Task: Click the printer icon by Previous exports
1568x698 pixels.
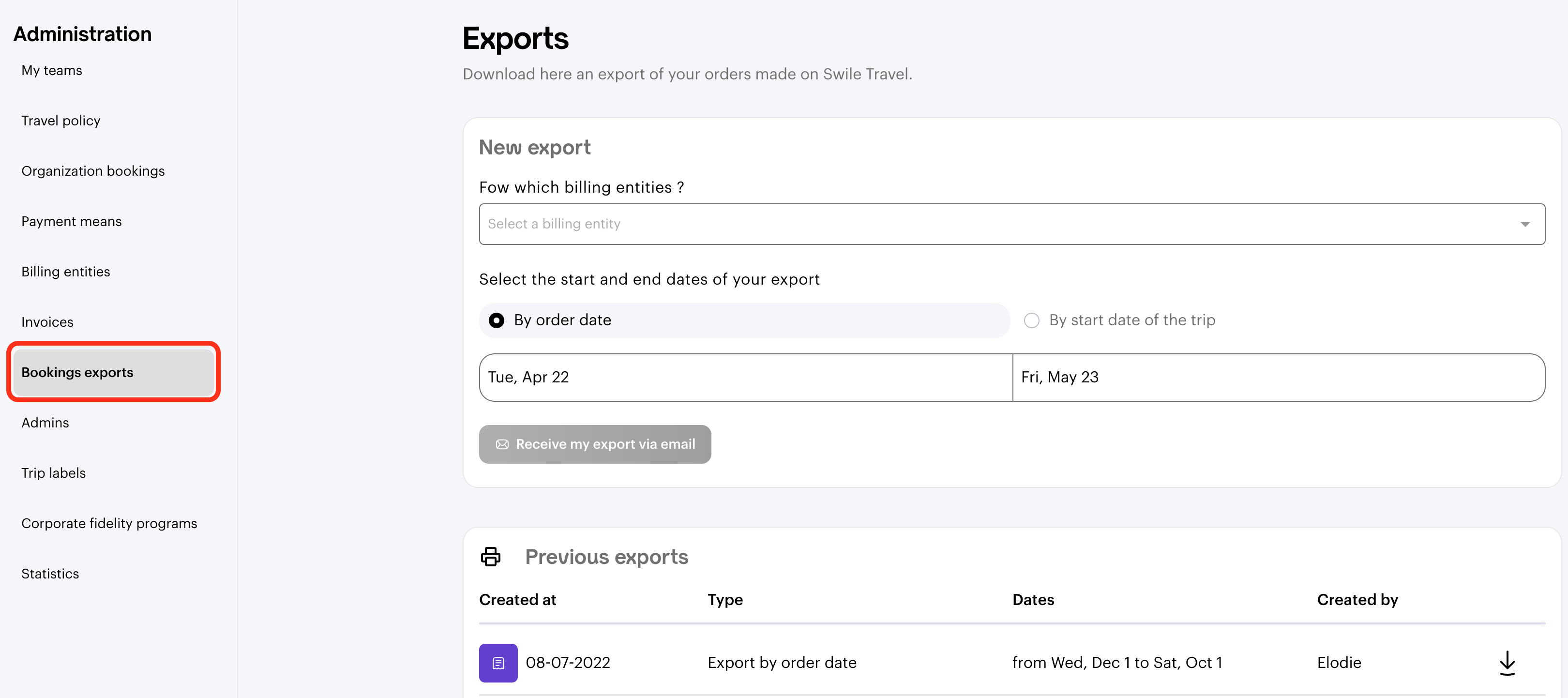Action: (x=491, y=556)
